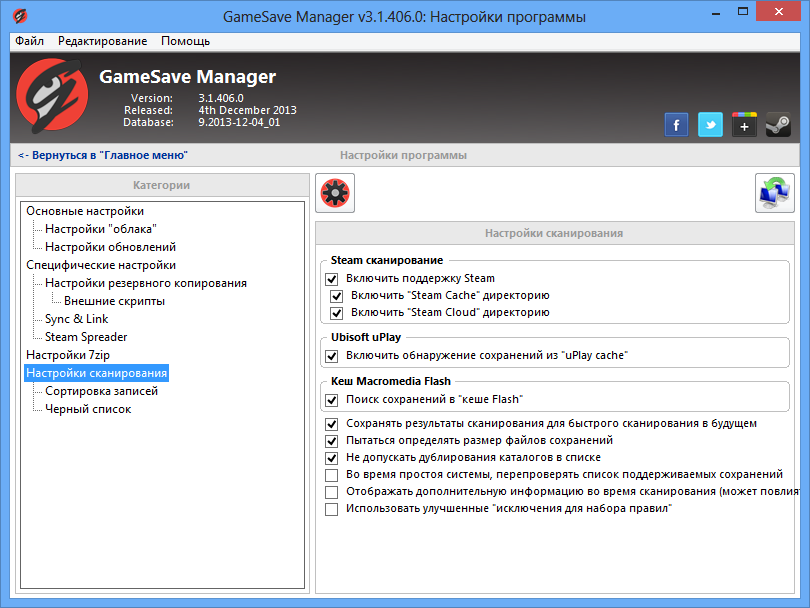This screenshot has width=810, height=608.
Task: Select Настройки 7zip category
Action: click(x=68, y=355)
